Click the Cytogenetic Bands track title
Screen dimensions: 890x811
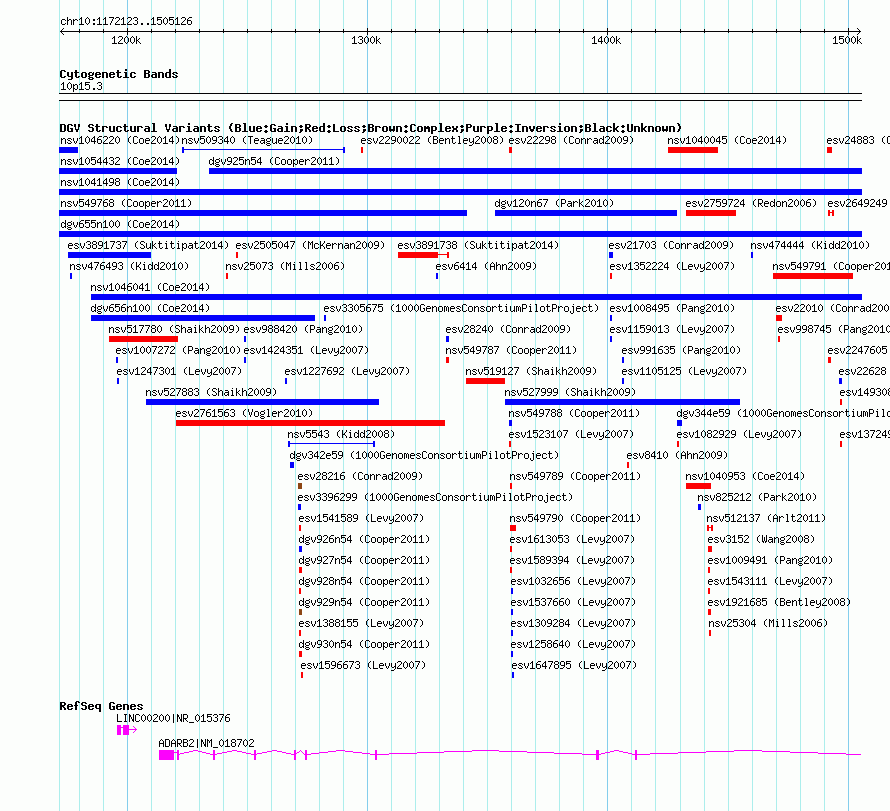(x=119, y=74)
